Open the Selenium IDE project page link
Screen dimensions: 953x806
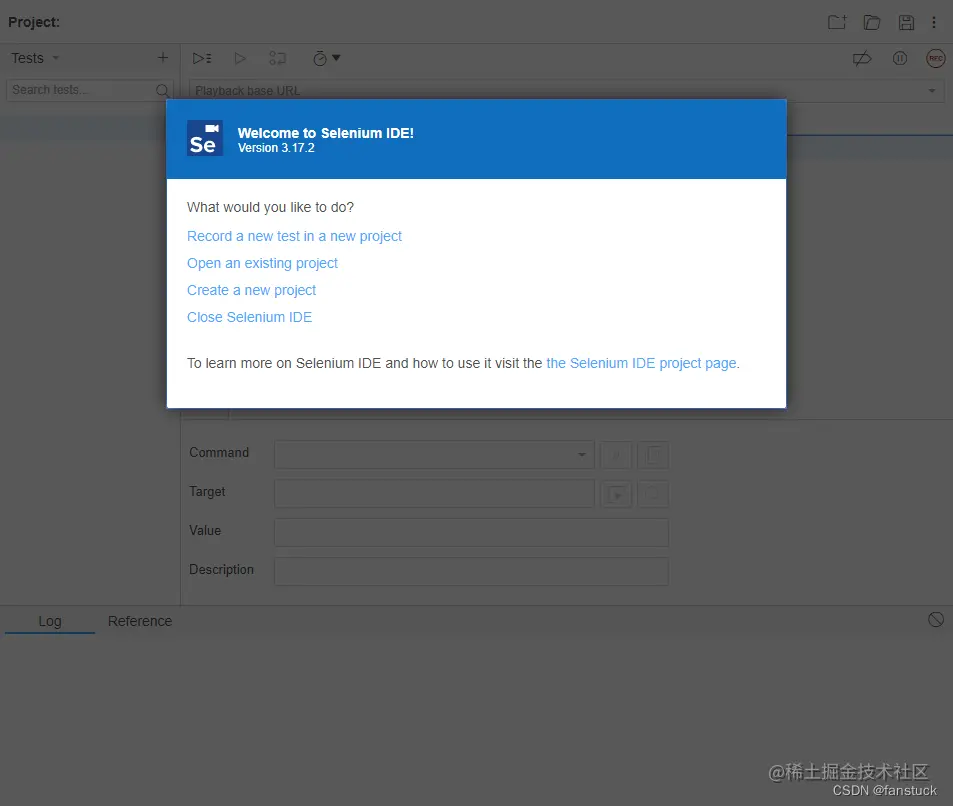[641, 363]
